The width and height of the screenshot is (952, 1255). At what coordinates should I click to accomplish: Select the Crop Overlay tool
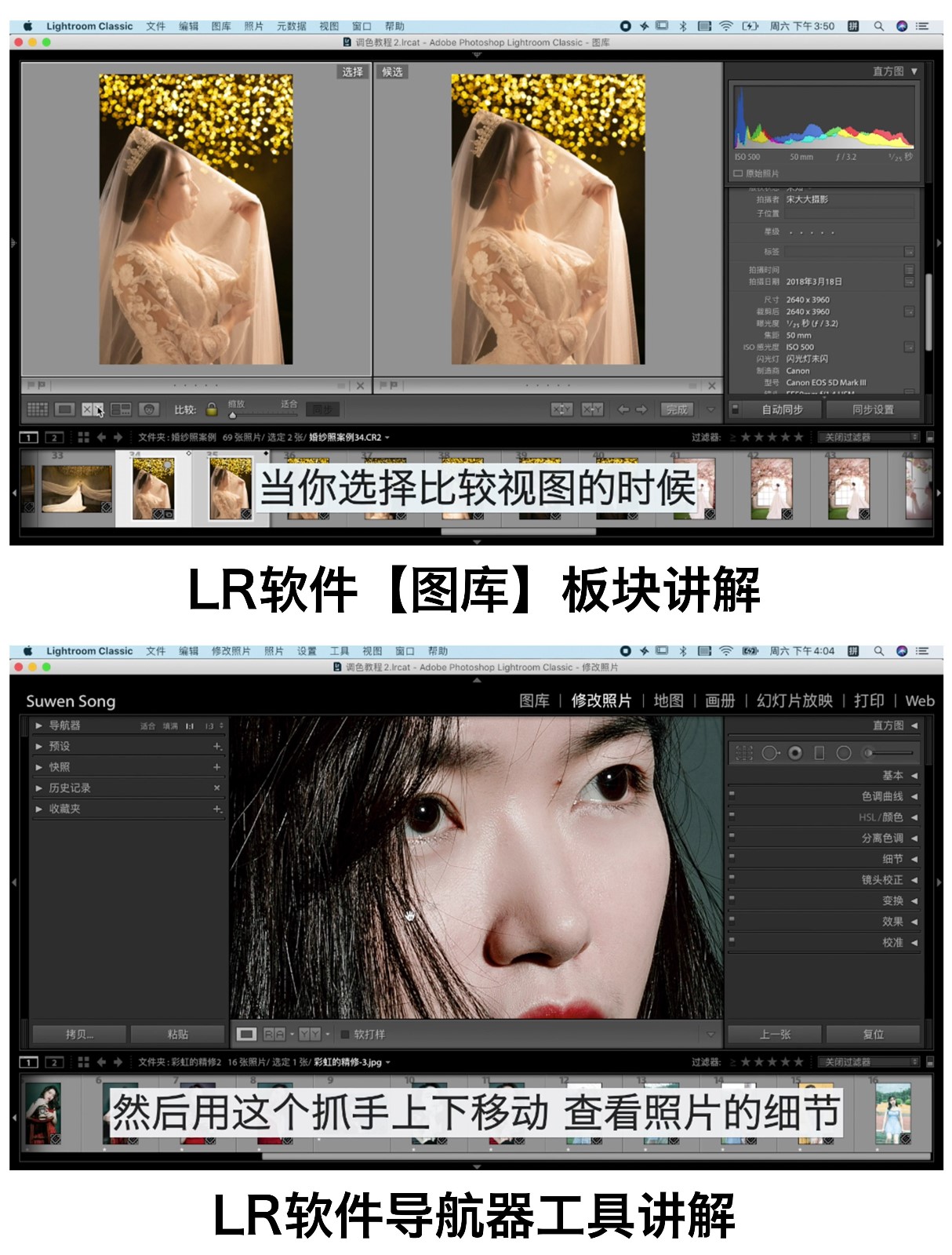743,753
